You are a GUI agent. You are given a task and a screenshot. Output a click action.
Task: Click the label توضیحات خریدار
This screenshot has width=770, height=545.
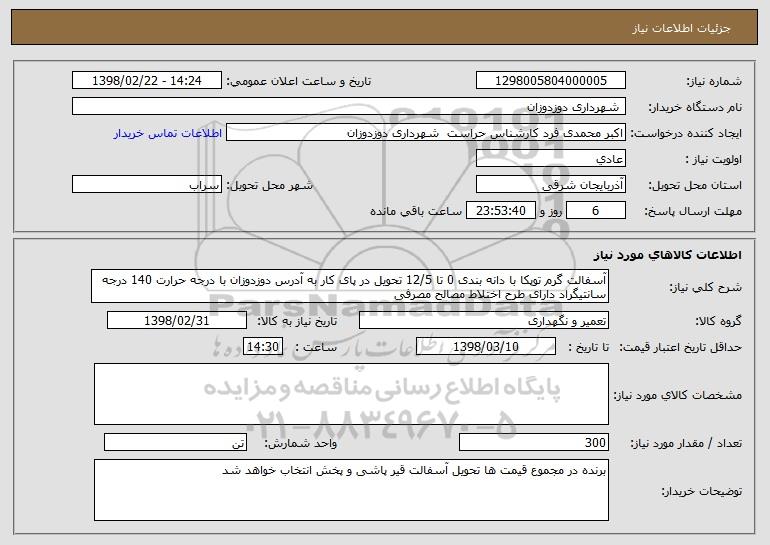[702, 491]
